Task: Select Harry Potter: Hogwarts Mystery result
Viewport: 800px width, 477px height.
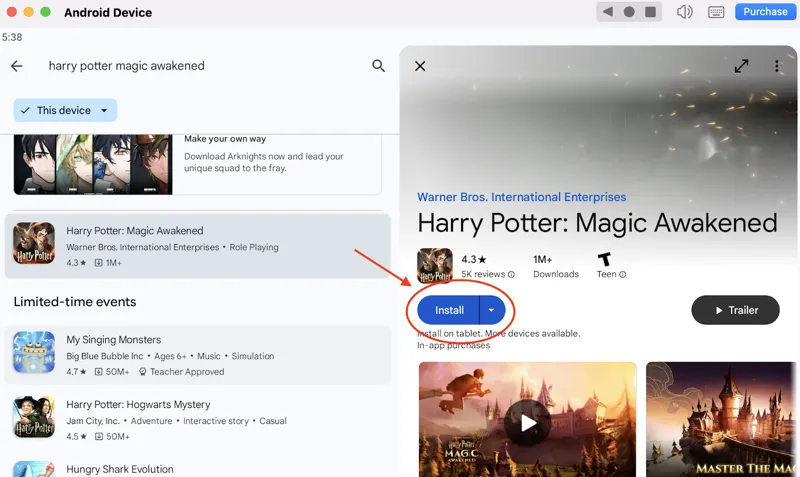Action: coord(138,405)
